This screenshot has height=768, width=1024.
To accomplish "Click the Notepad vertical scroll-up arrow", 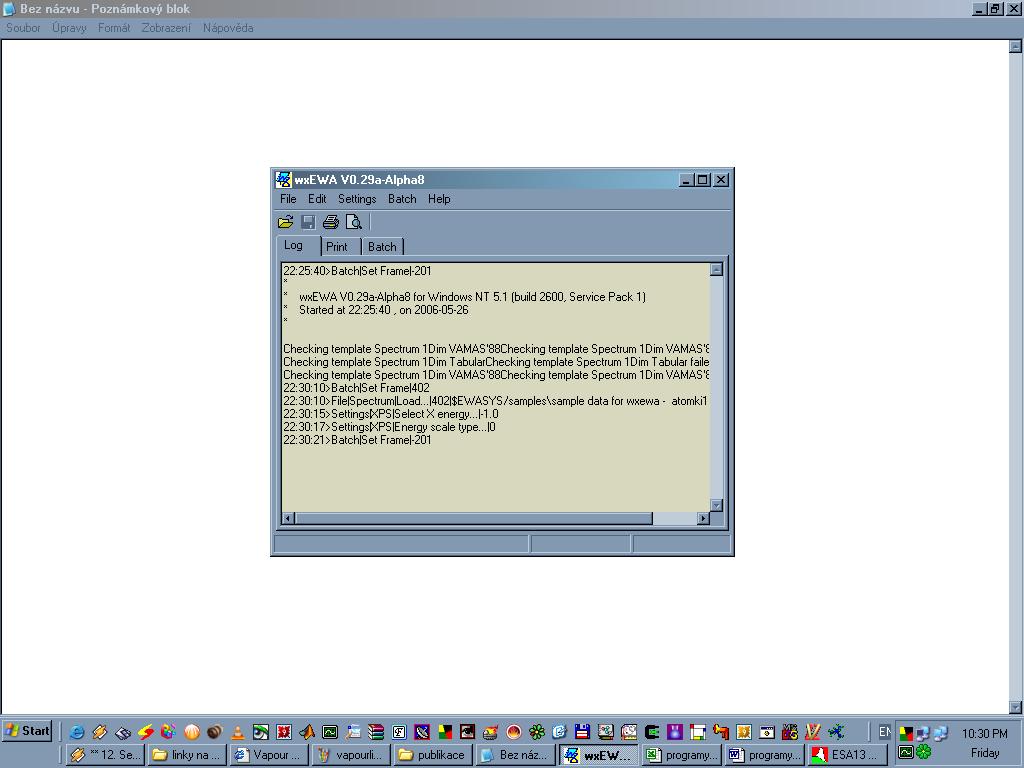I will tap(1015, 46).
